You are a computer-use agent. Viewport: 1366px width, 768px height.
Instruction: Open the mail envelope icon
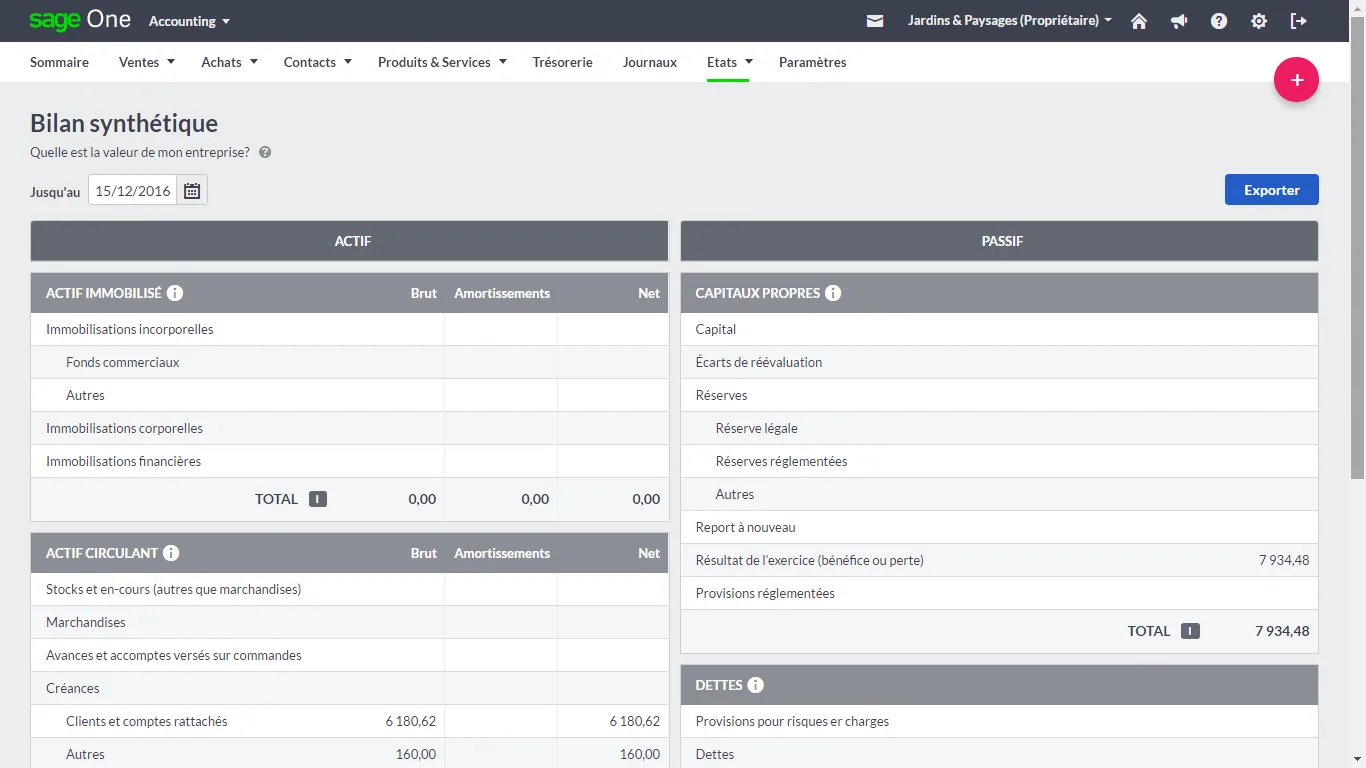tap(875, 21)
